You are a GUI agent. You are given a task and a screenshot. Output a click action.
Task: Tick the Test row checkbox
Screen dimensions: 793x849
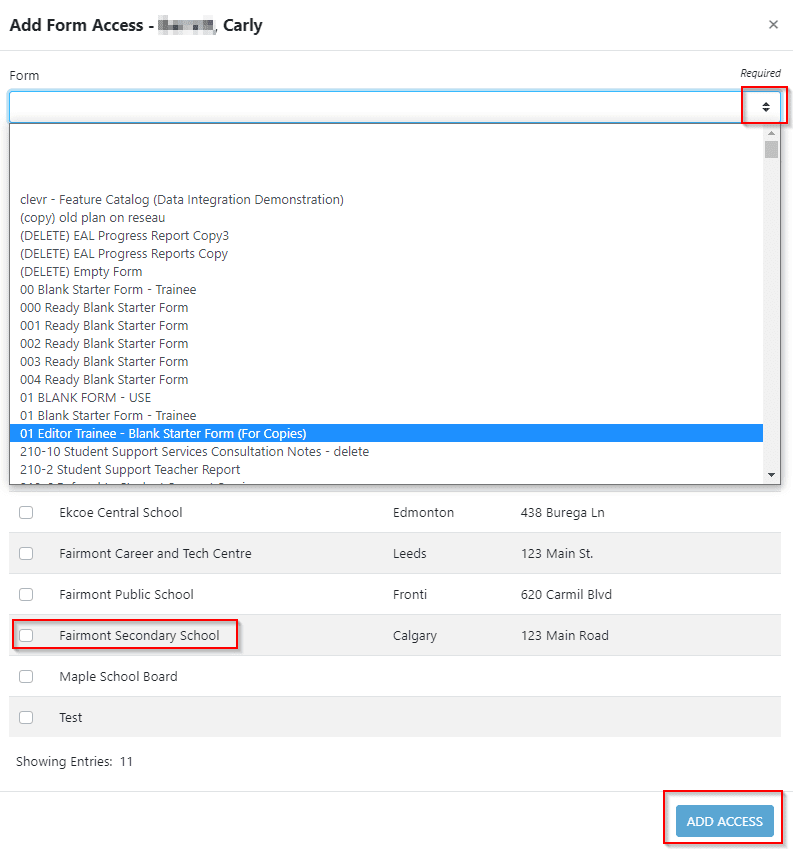[26, 717]
